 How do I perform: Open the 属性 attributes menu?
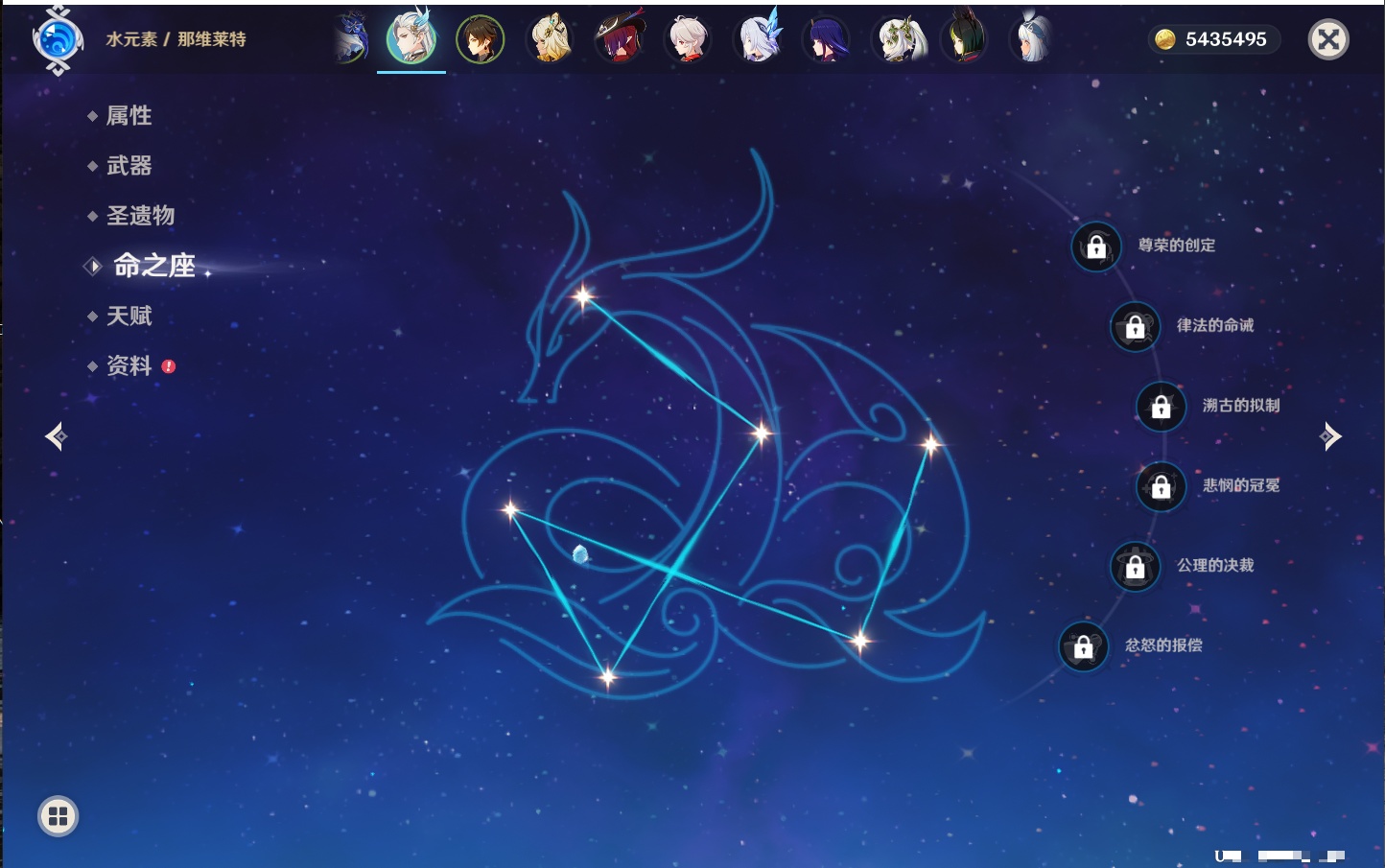pos(129,116)
